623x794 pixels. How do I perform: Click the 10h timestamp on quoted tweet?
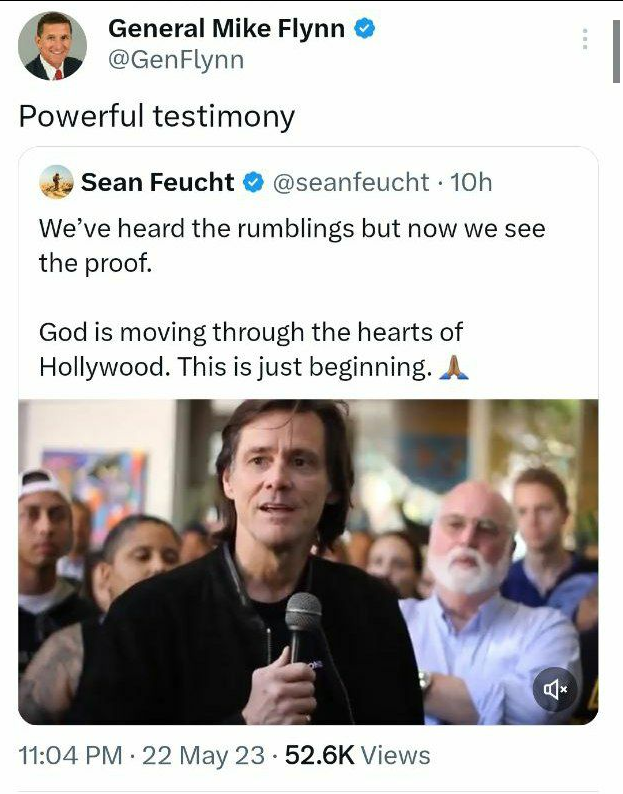[471, 182]
